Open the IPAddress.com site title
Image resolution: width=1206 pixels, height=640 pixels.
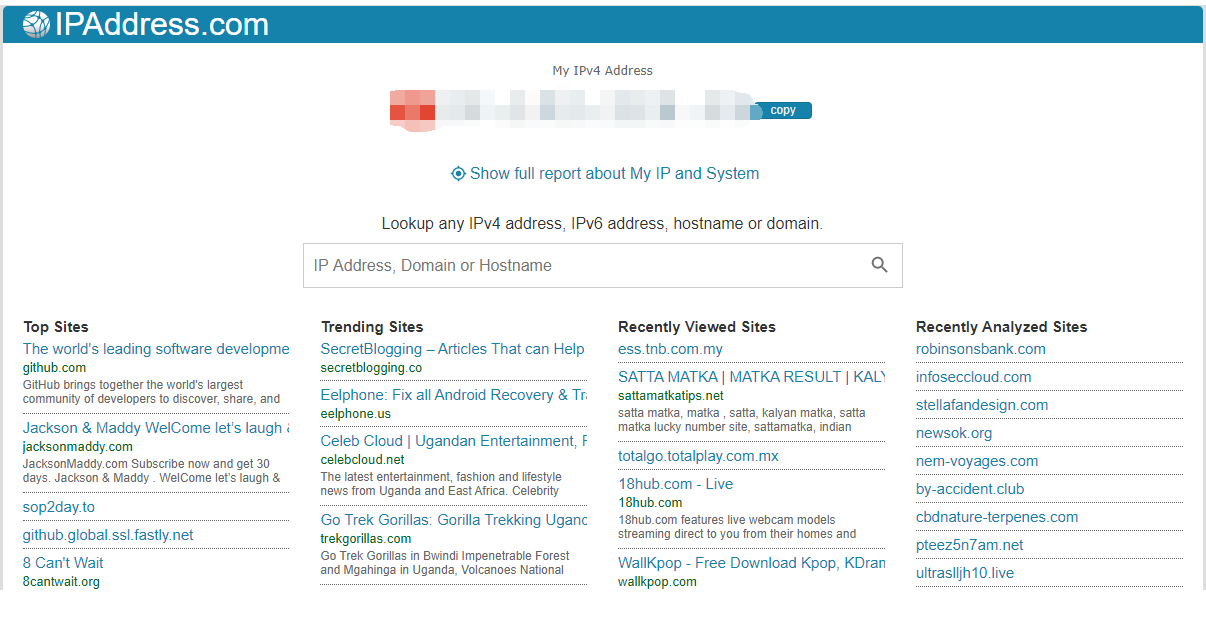[162, 24]
